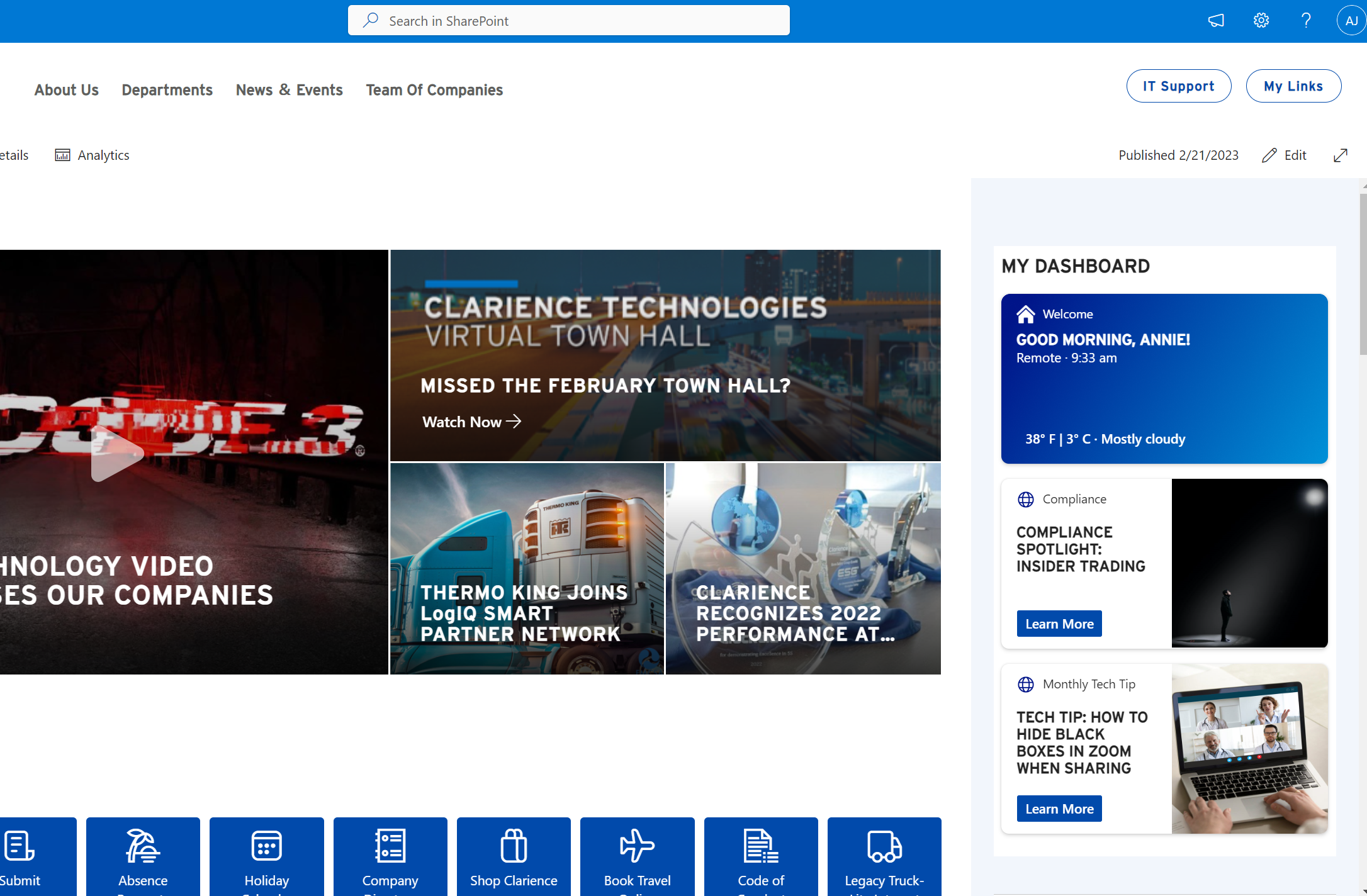The image size is (1367, 896).
Task: Open Help via the question mark icon
Action: (1306, 20)
